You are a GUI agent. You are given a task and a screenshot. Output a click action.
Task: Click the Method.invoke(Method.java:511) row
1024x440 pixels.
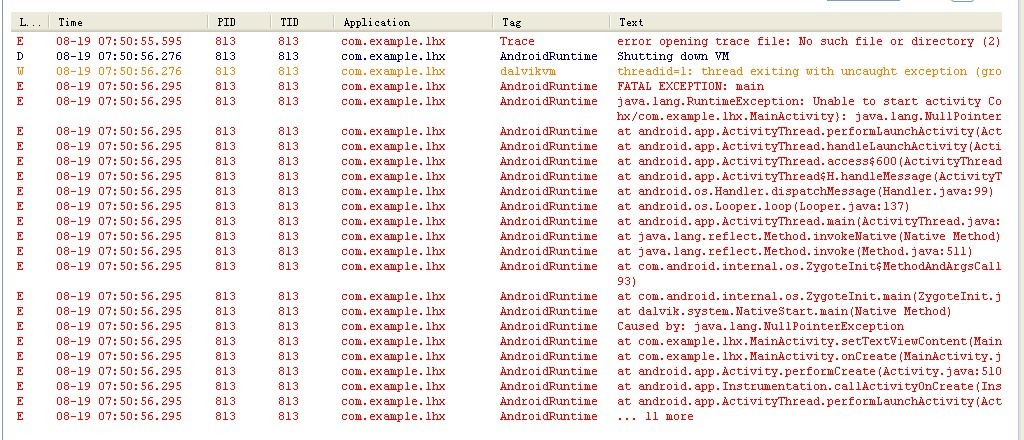[x=506, y=251]
